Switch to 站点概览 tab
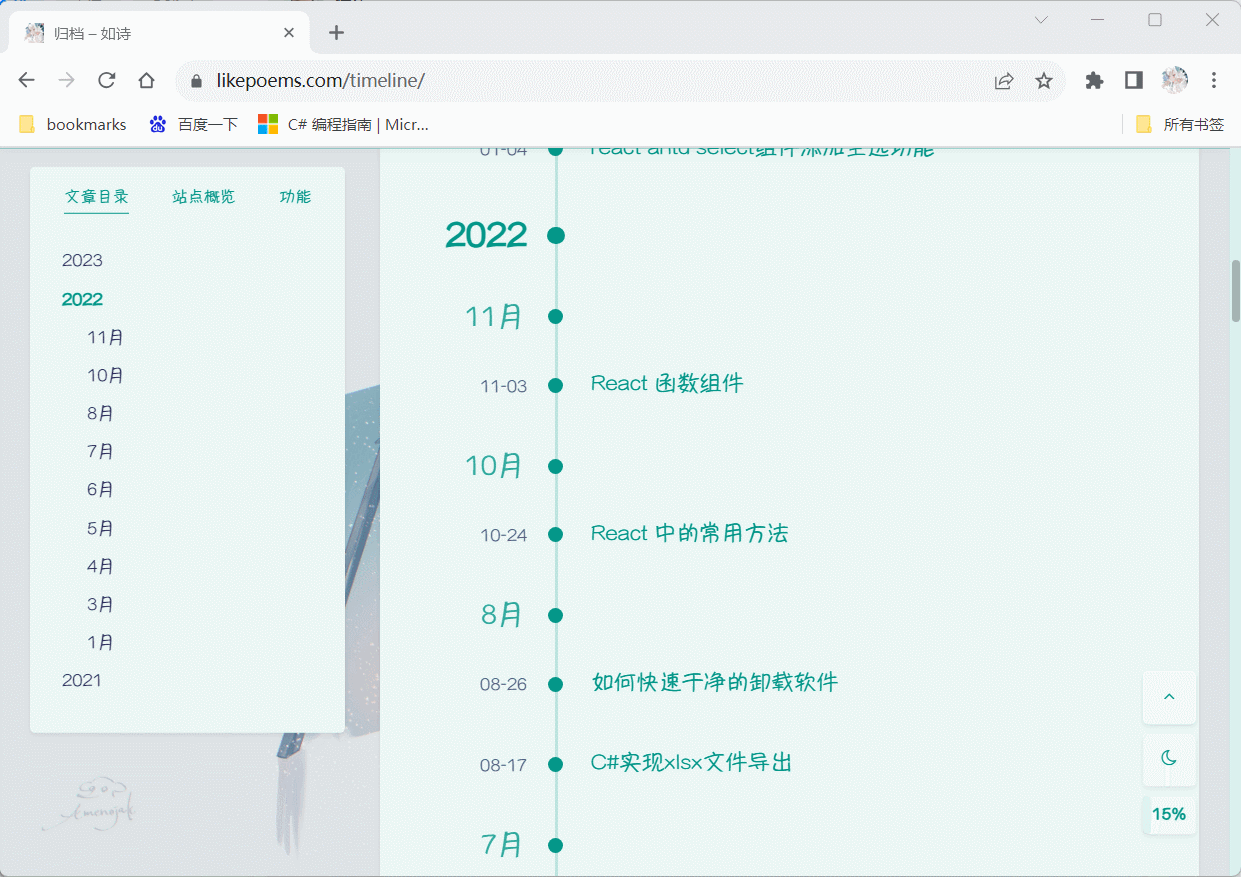The width and height of the screenshot is (1241, 877). pos(204,197)
